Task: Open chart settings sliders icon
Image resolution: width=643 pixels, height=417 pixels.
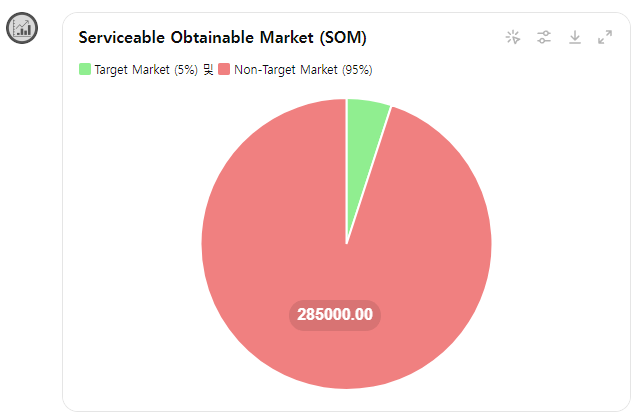Action: 544,37
